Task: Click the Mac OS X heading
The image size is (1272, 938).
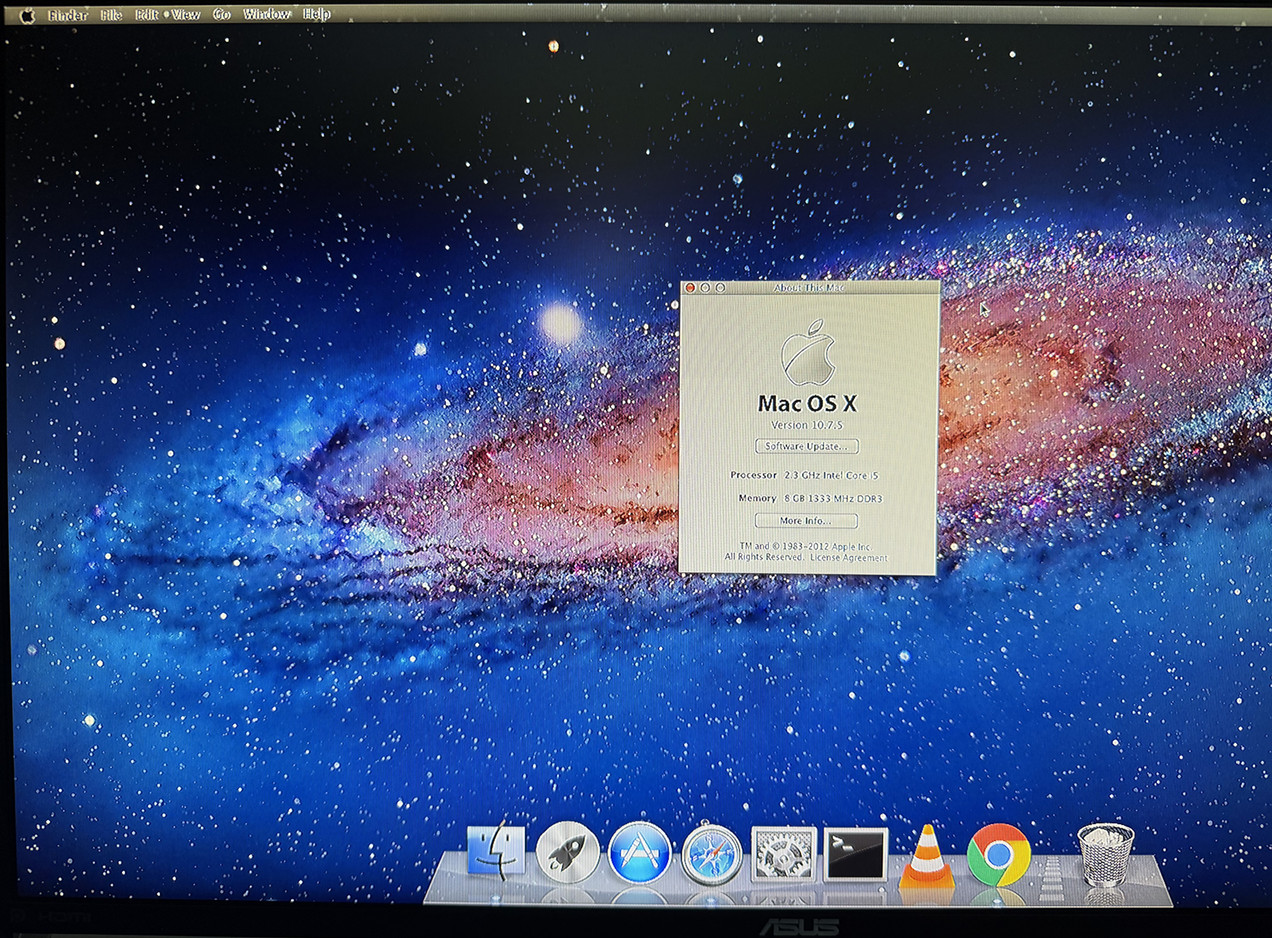Action: [x=807, y=404]
